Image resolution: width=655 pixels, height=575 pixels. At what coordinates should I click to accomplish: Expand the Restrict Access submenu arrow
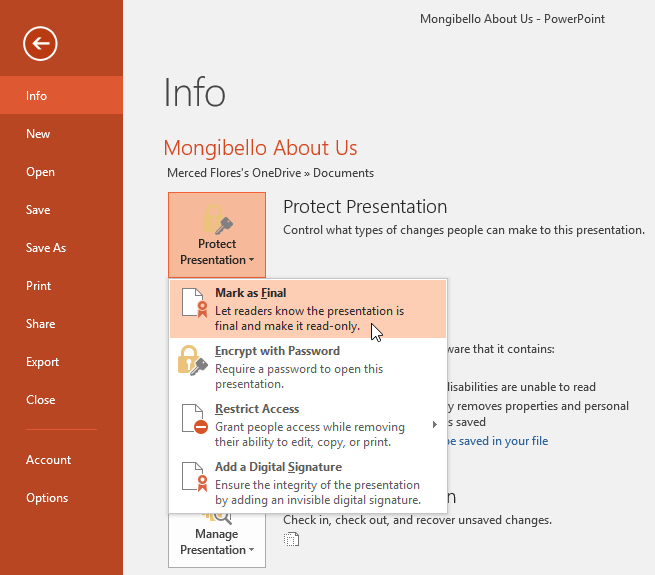[434, 425]
